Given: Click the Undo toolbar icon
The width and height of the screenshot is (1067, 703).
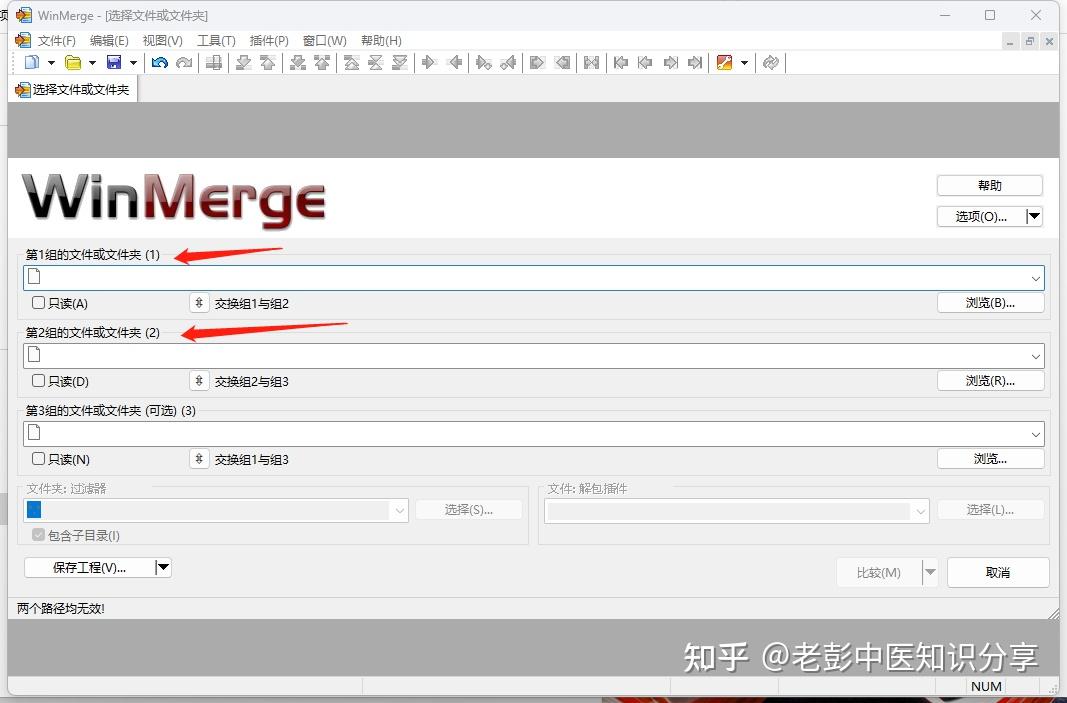Looking at the screenshot, I should (x=159, y=62).
